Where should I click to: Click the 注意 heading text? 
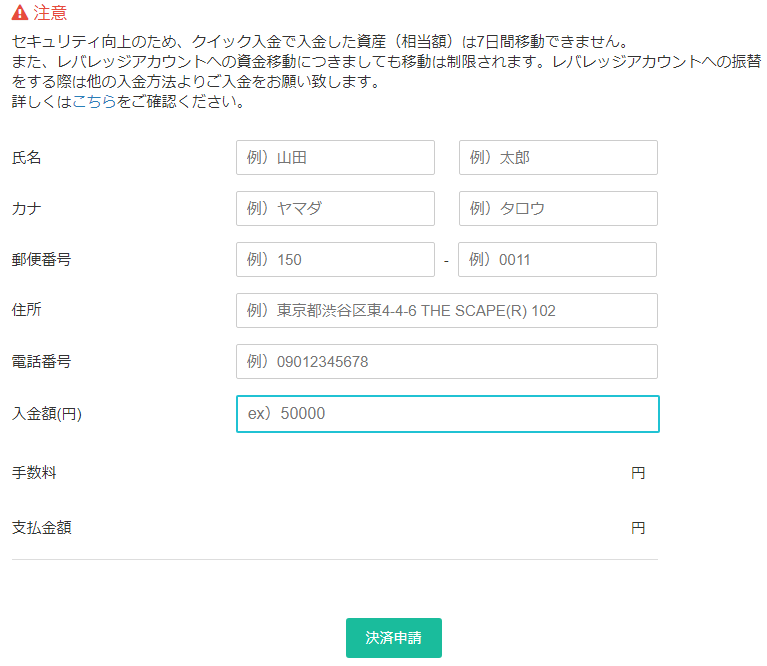pos(50,13)
